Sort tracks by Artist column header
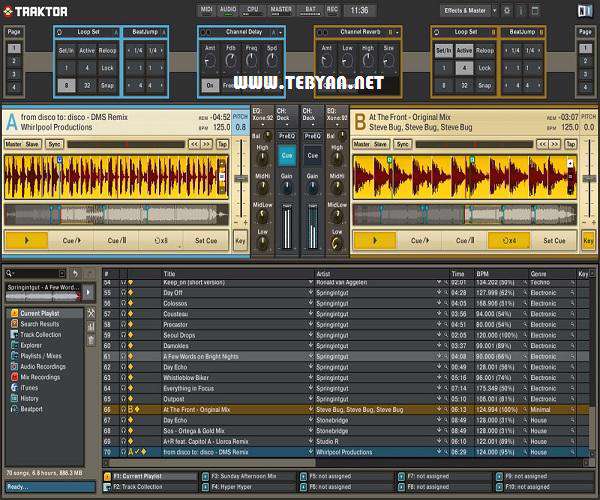600x500 pixels. (x=382, y=274)
